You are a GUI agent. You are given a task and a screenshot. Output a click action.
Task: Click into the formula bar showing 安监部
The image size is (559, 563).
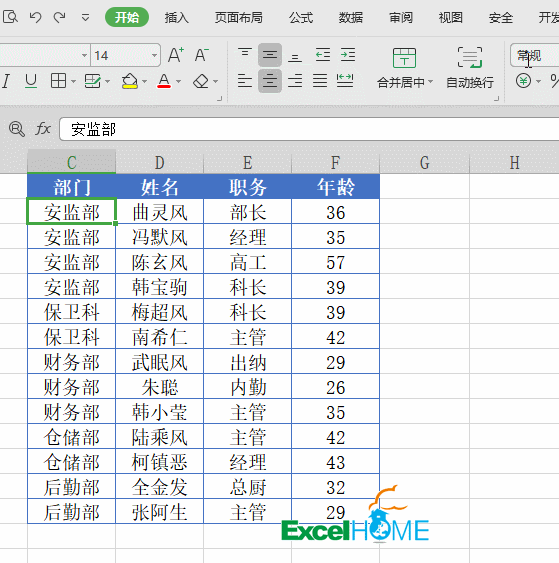click(x=309, y=129)
